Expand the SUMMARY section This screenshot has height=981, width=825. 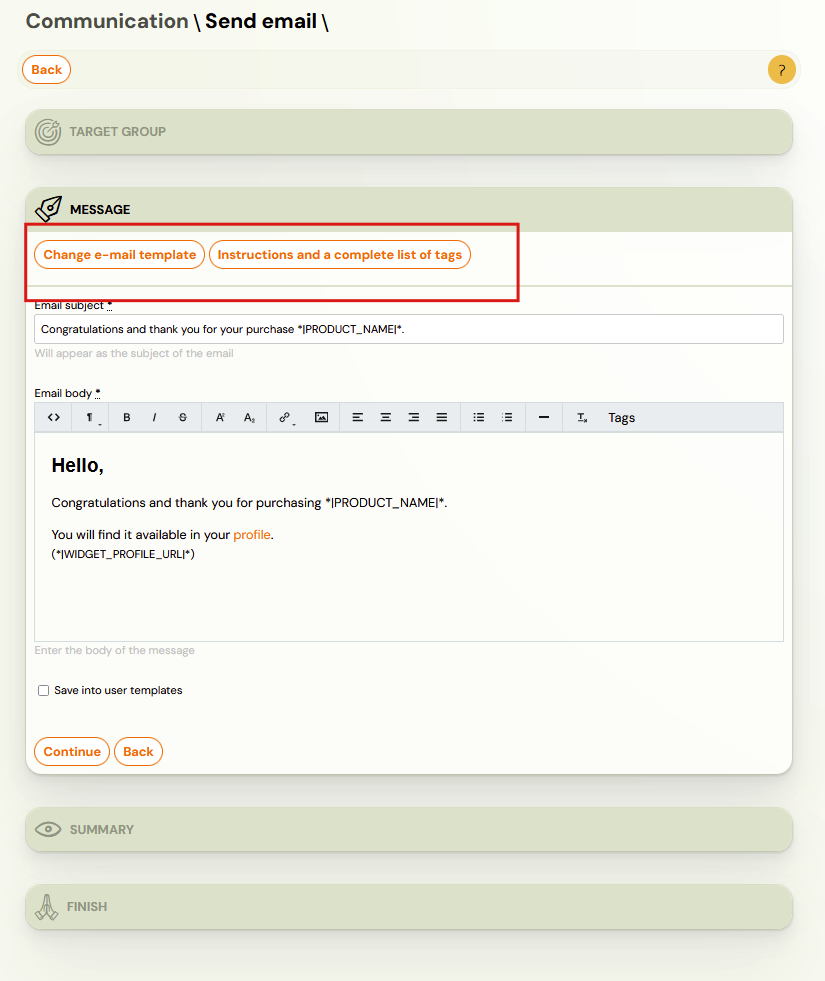point(408,829)
